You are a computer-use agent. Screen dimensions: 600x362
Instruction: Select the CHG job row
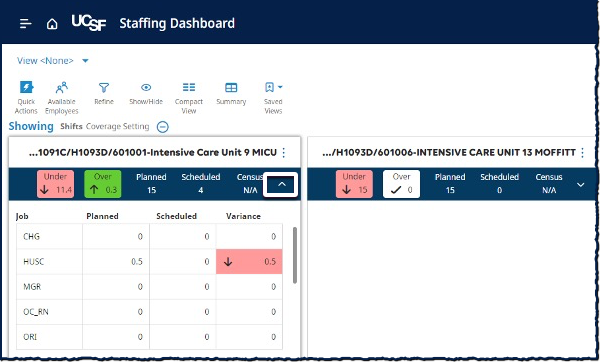pos(150,236)
